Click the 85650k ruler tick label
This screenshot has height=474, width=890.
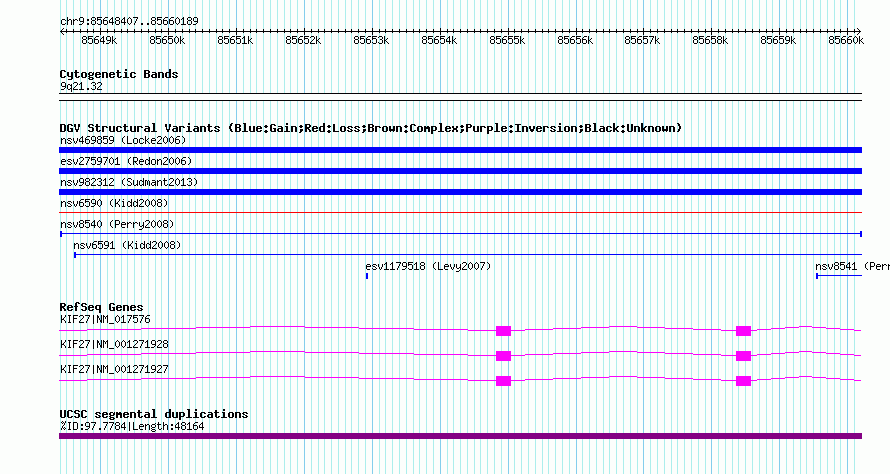click(167, 40)
